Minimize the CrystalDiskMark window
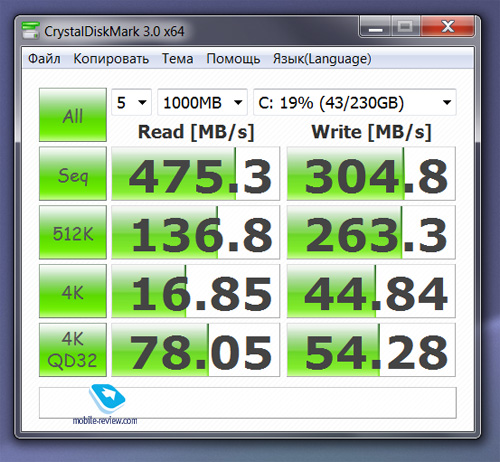This screenshot has height=462, width=500. pyautogui.click(x=375, y=27)
